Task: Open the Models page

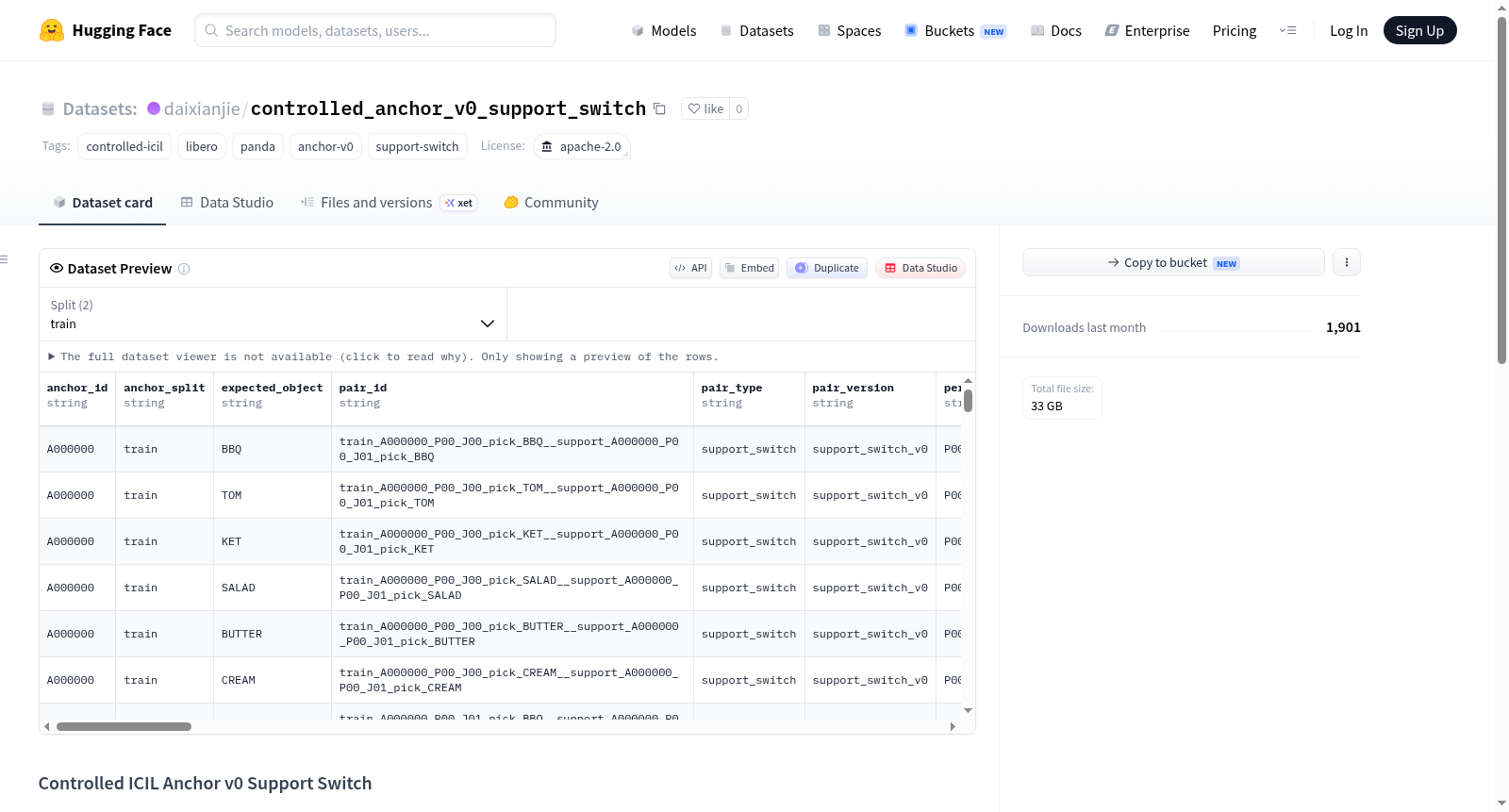Action: pos(664,30)
